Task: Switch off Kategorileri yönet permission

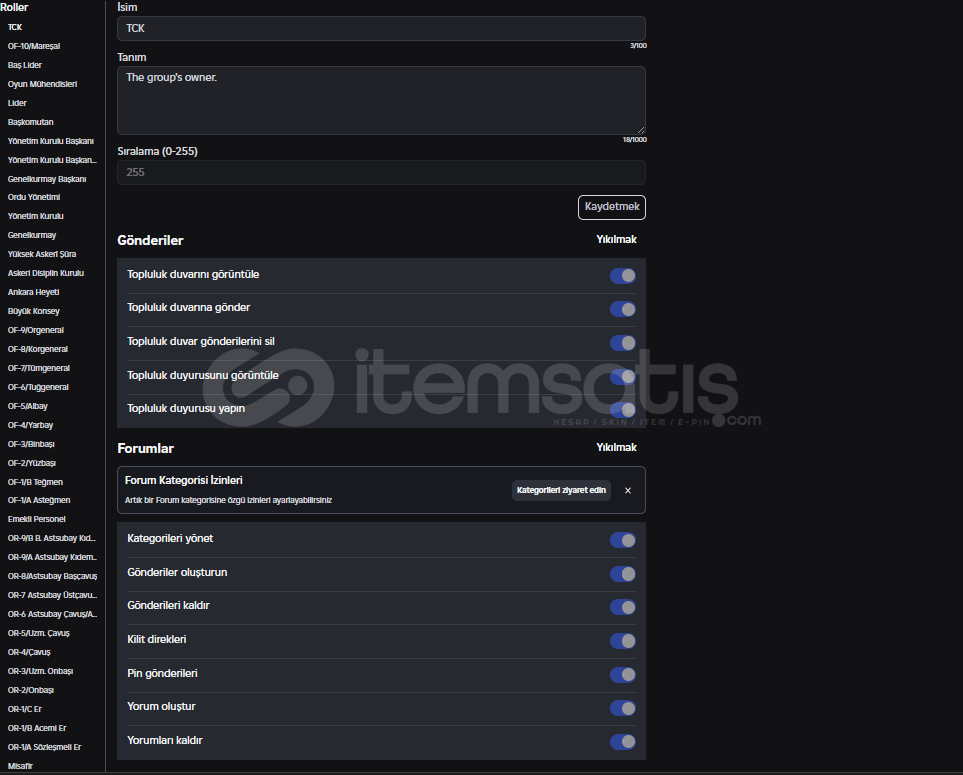Action: coord(622,540)
